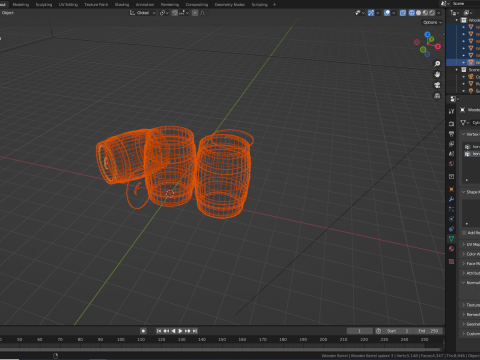
Task: Open the overlays settings dropdown
Action: click(x=394, y=13)
